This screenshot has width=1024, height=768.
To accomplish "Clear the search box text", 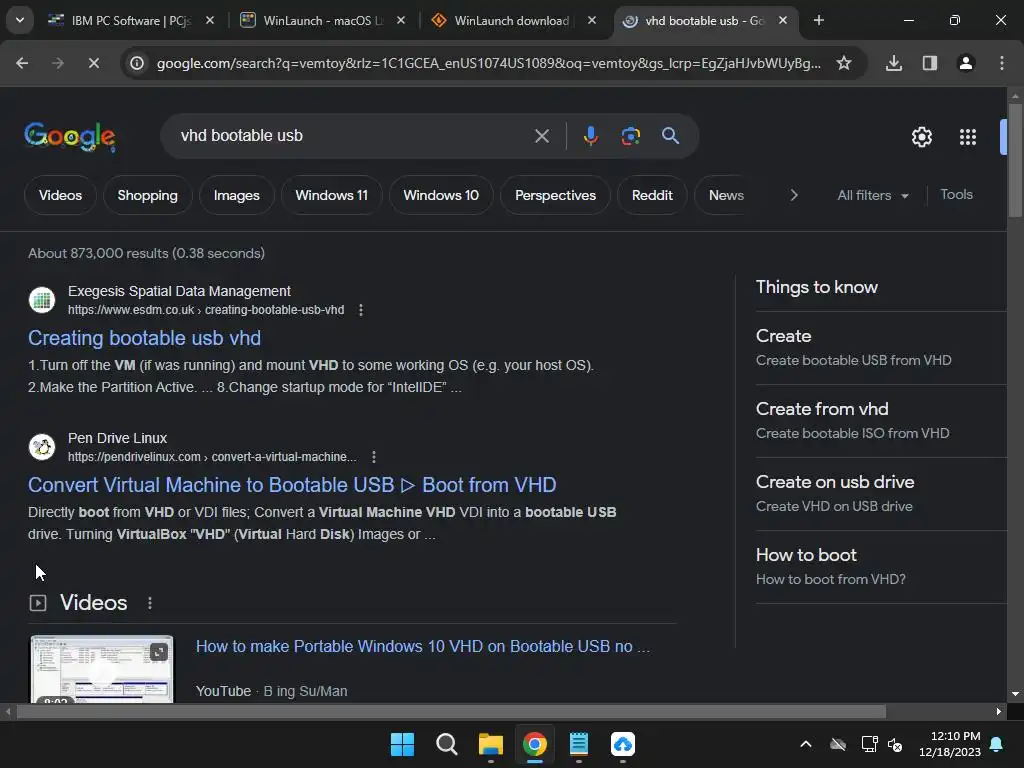I will (541, 136).
